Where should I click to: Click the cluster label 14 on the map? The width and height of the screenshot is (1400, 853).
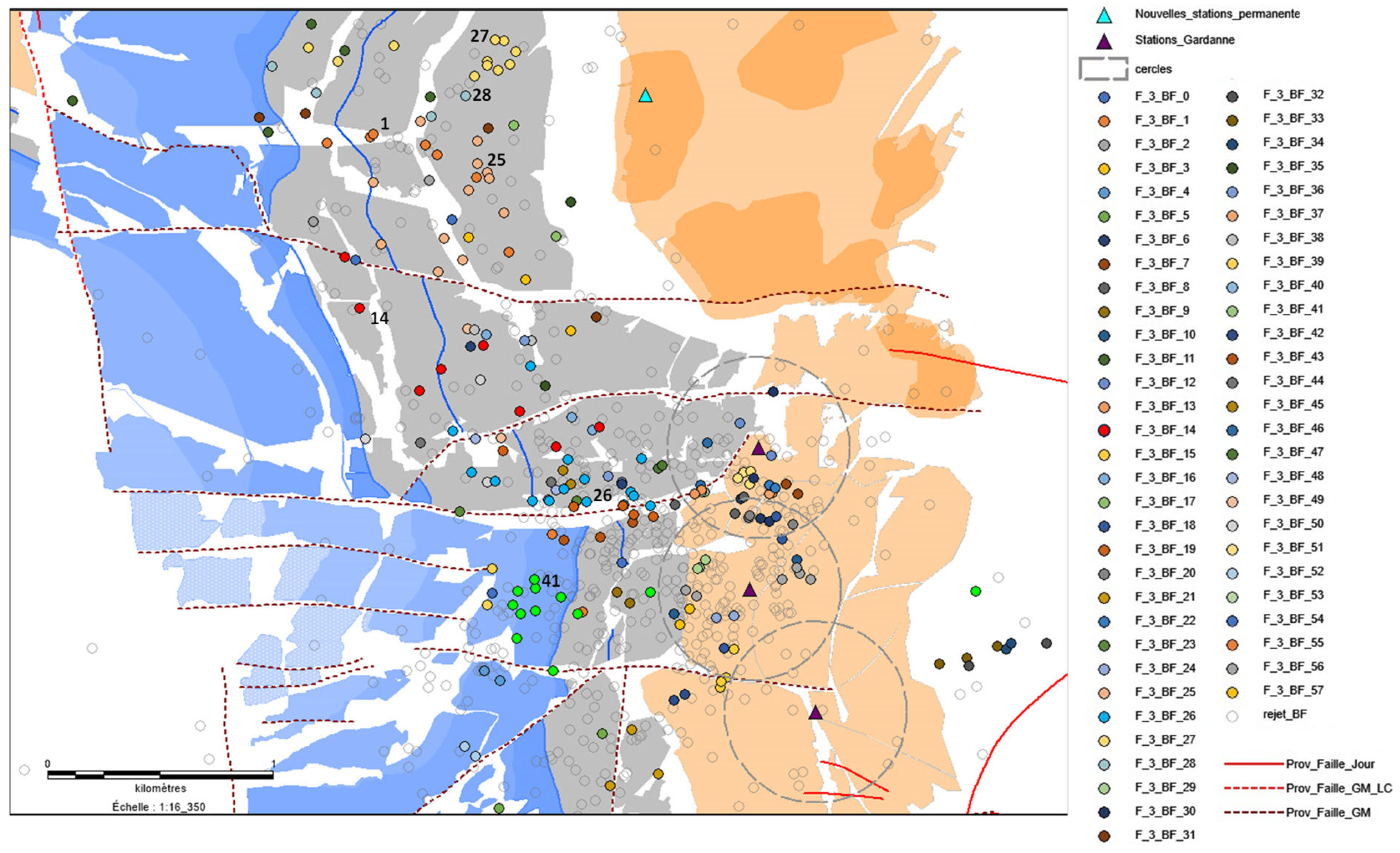point(379,318)
